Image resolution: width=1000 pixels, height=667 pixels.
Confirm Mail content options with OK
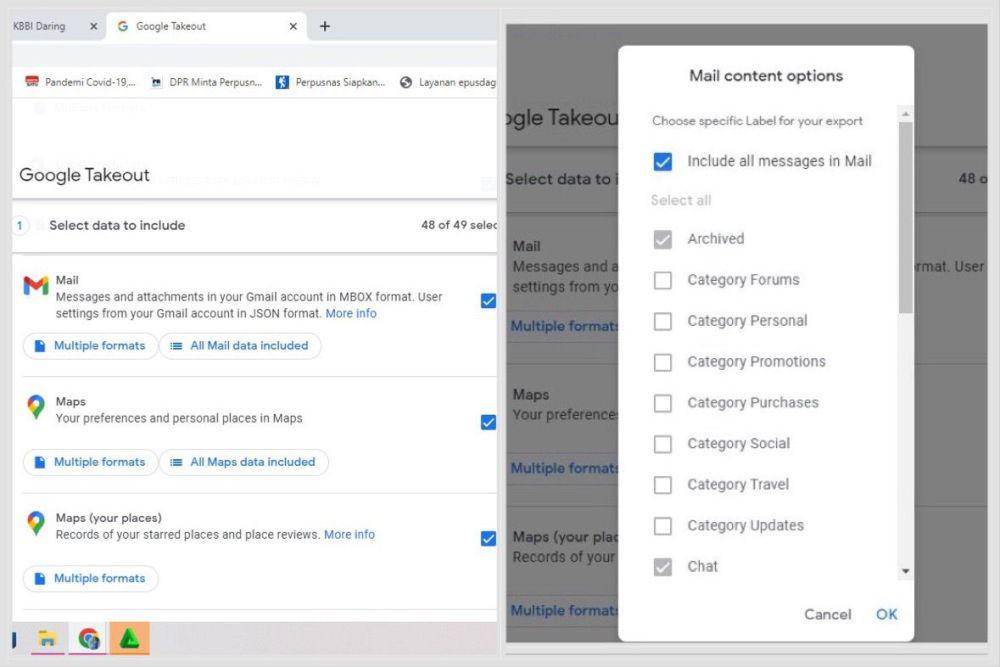886,614
